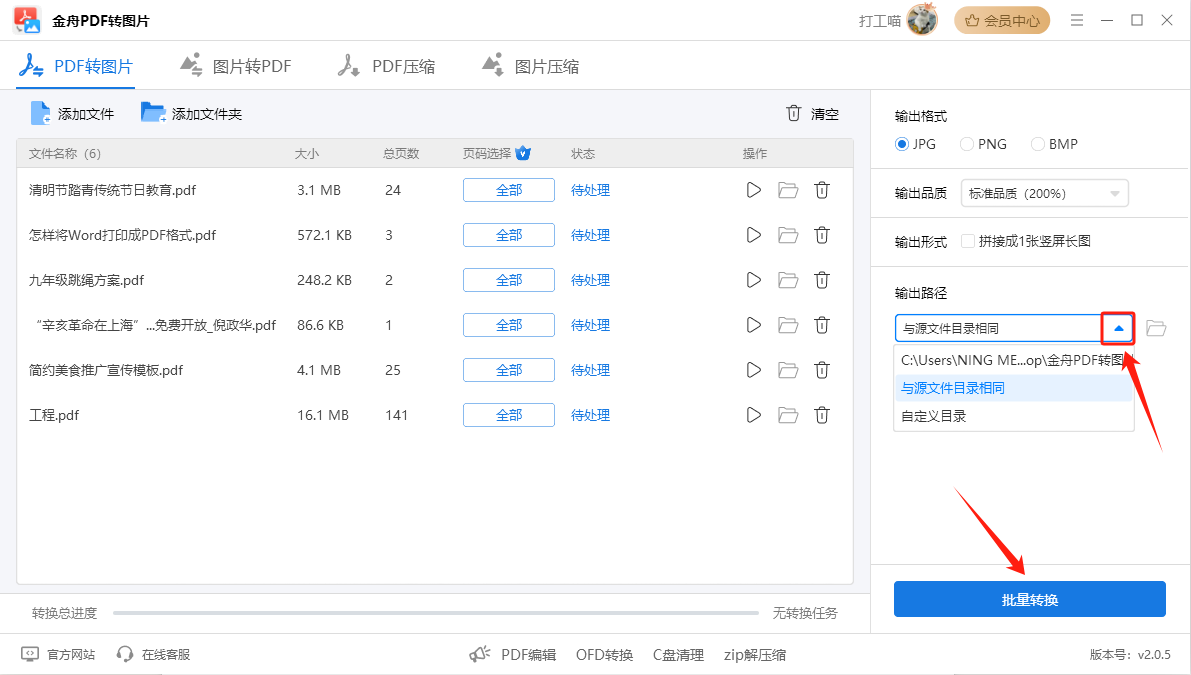Viewport: 1191px width, 675px height.
Task: Open 会员中心
Action: [x=1002, y=21]
